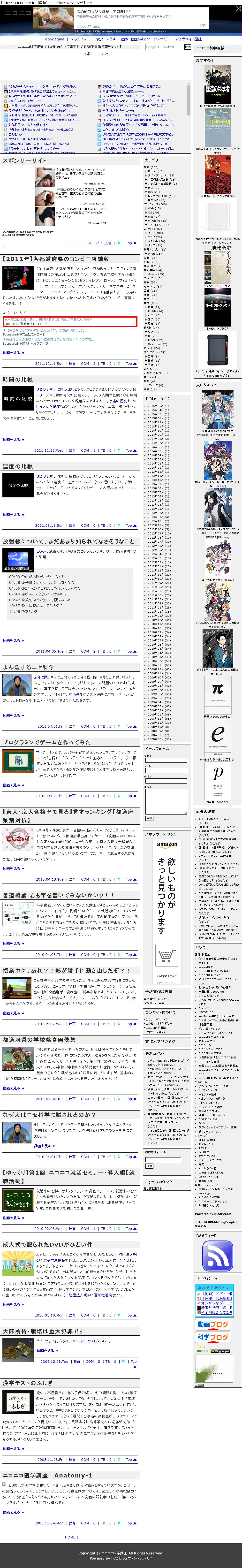Open the ニコニコ医学講座 Anatomy-1 post title
Image resolution: width=242 pixels, height=1568 pixels.
(x=47, y=1476)
